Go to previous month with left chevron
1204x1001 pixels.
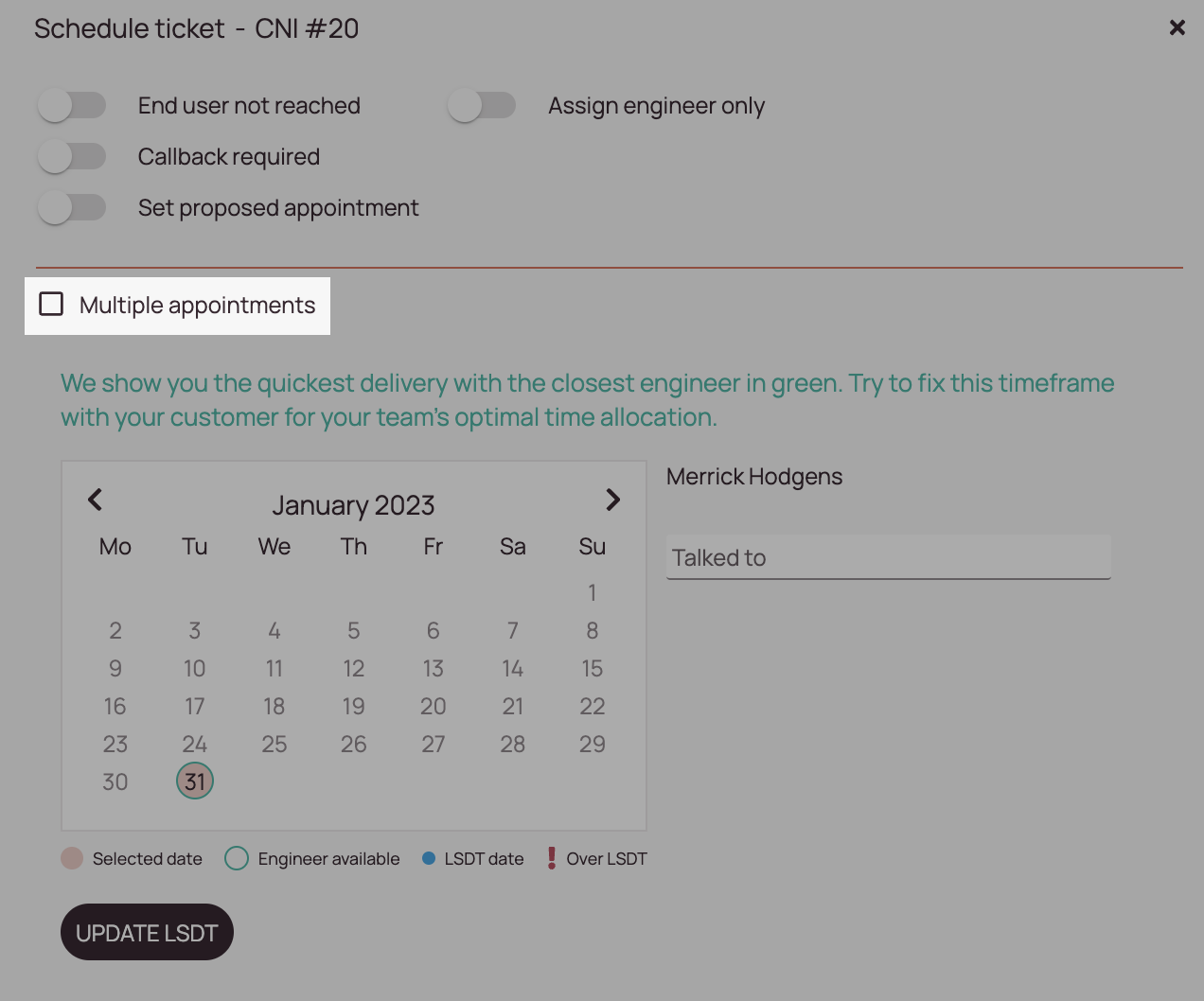96,500
